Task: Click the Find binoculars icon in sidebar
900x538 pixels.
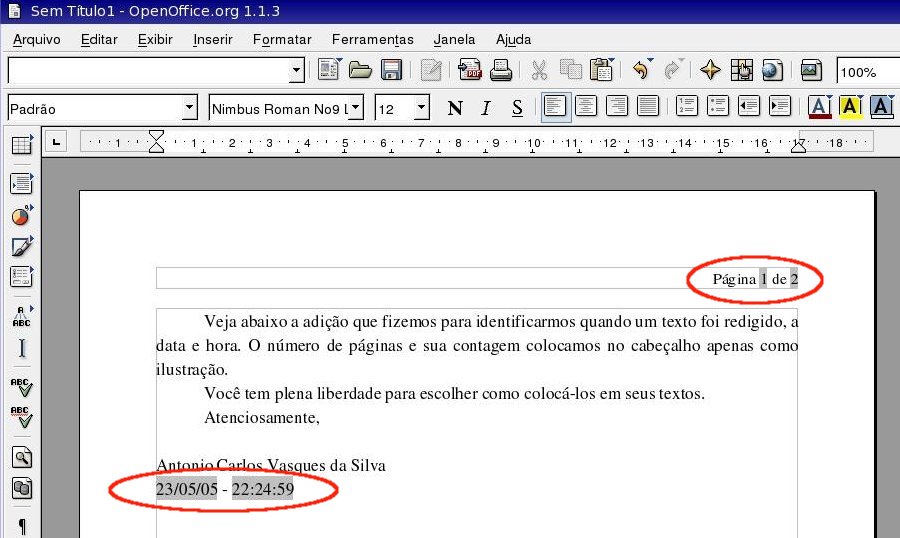Action: tap(21, 457)
